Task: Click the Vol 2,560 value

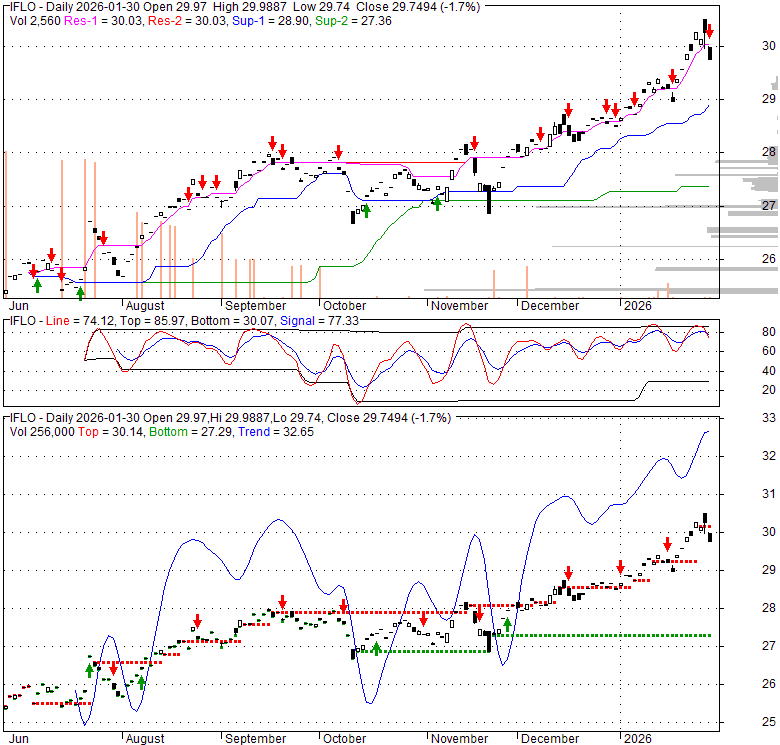Action: [x=35, y=21]
